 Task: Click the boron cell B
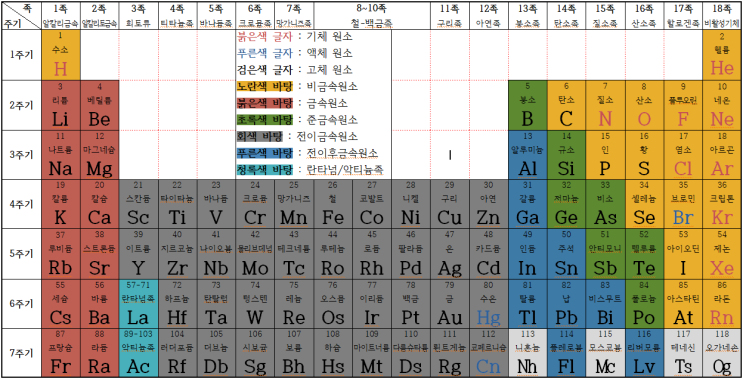[528, 106]
